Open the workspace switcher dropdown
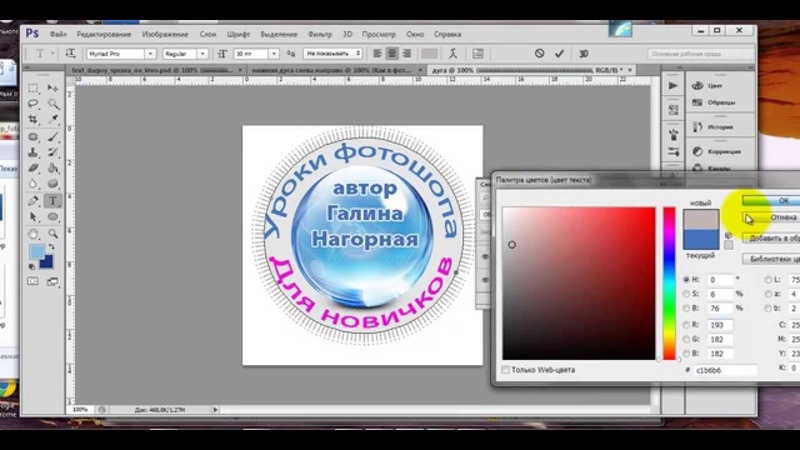Viewport: 800px width, 450px height. coord(701,54)
